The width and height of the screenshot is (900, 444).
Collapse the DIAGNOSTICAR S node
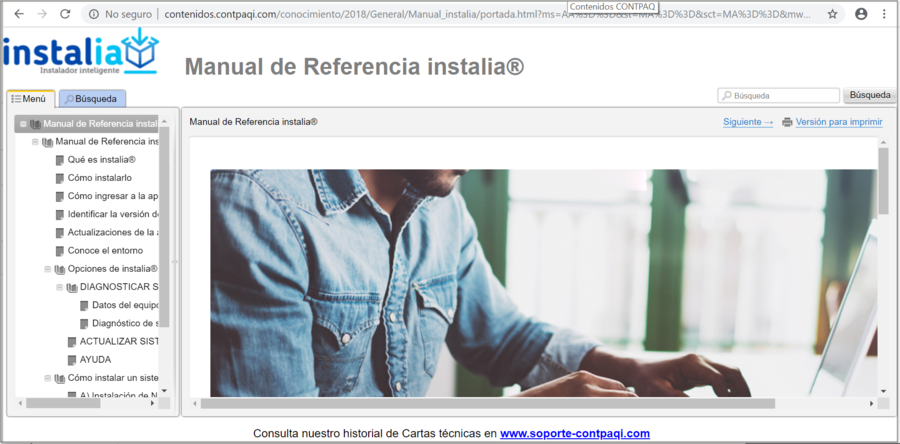tap(59, 287)
